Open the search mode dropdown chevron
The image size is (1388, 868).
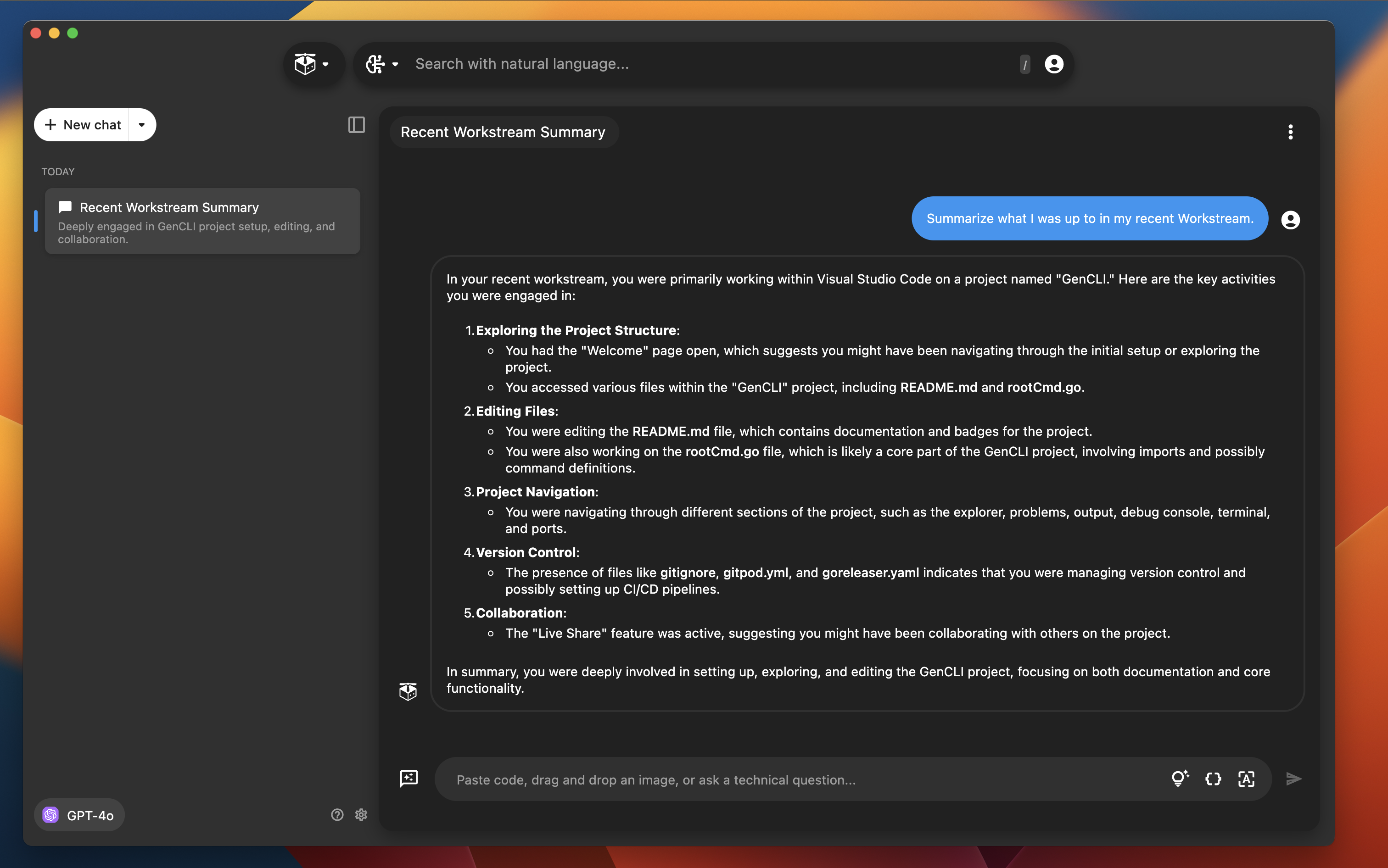(x=395, y=64)
